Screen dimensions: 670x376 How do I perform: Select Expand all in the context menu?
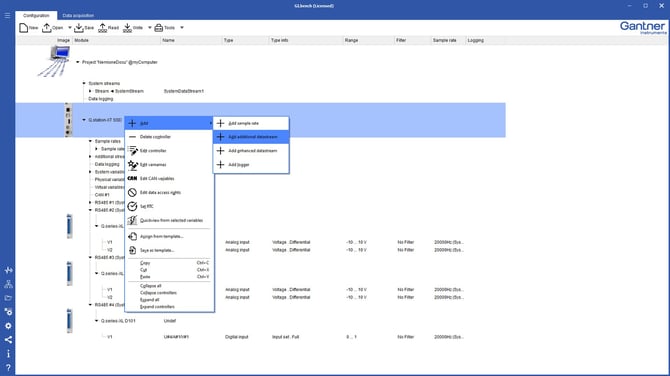(169, 300)
